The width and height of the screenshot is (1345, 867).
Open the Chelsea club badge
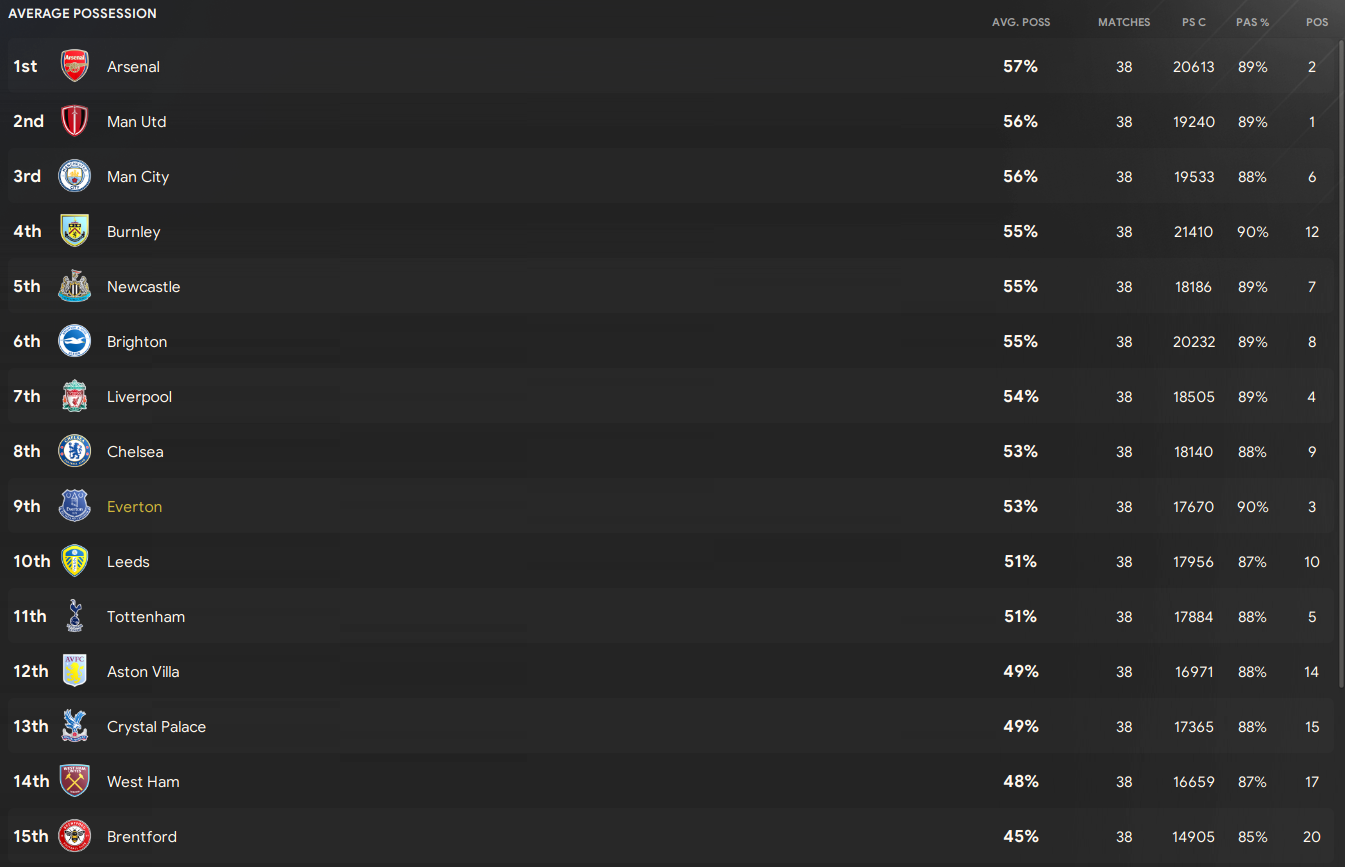(x=75, y=452)
